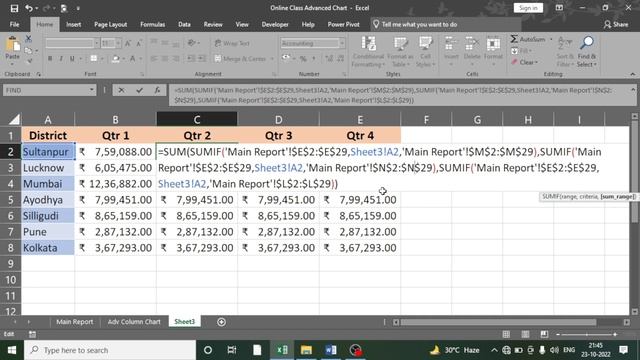
Task: Switch to the Page Layout tab
Action: [111, 24]
